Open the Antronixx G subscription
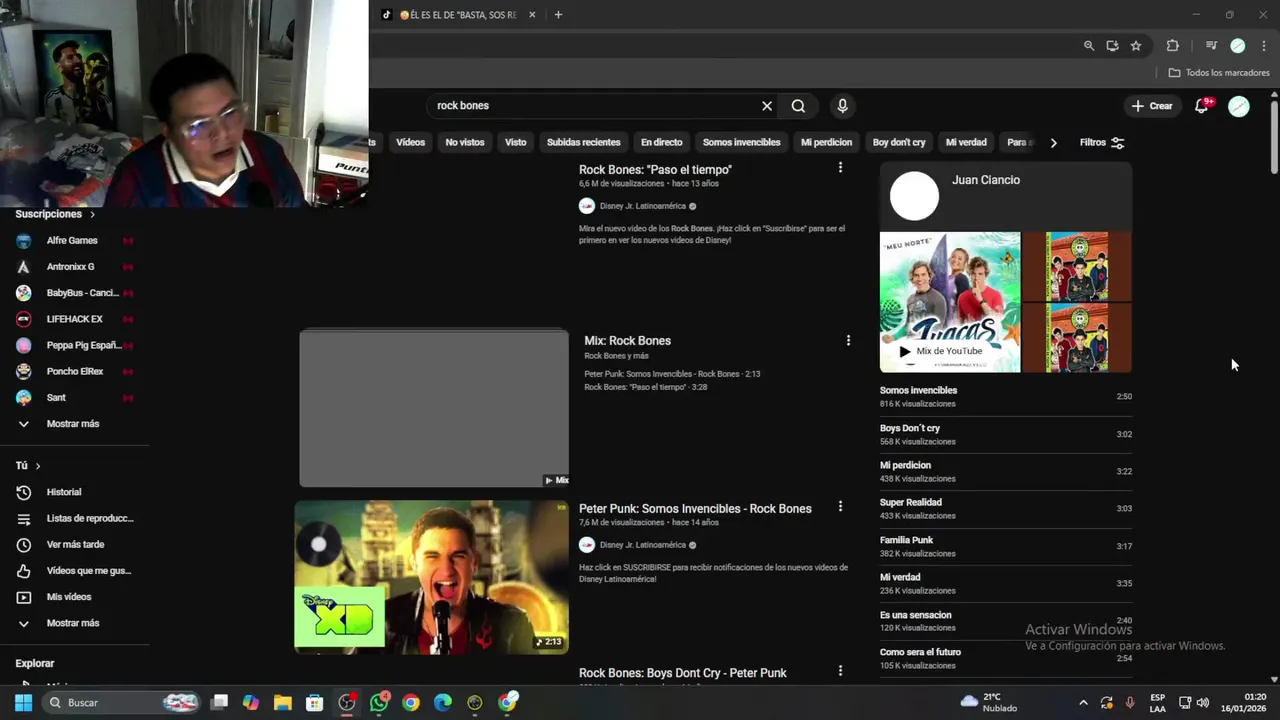The width and height of the screenshot is (1280, 720). tap(75, 267)
